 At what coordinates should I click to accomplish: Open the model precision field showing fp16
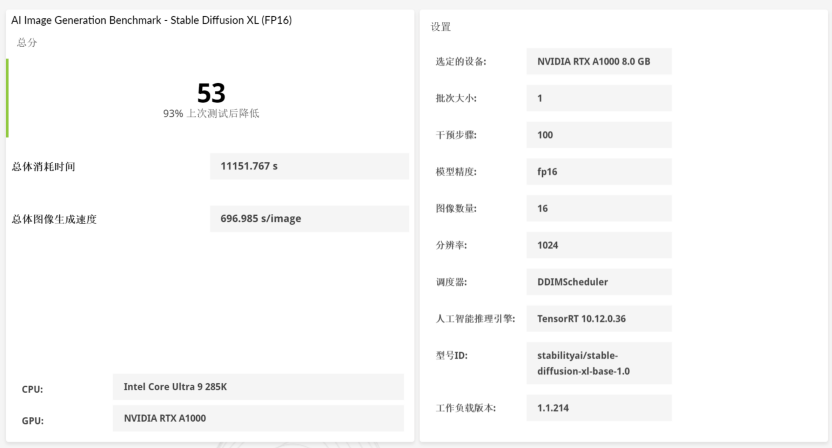click(x=598, y=172)
